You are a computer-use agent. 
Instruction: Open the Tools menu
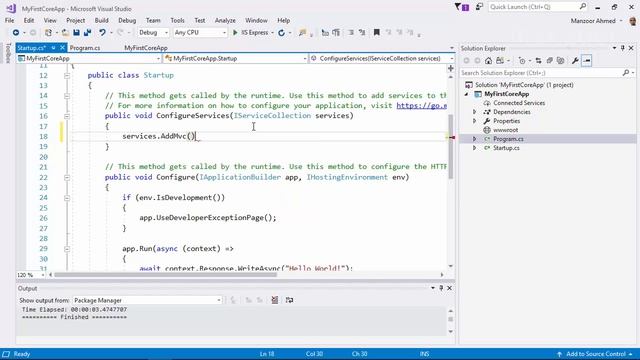click(177, 20)
